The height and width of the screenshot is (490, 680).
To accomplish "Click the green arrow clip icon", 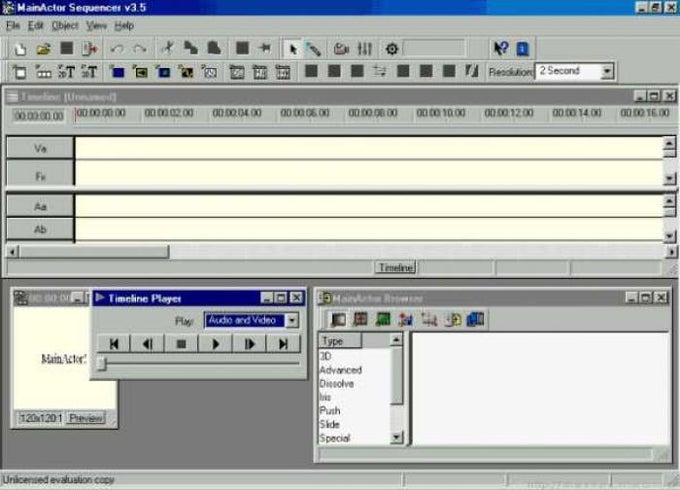I will coord(140,72).
